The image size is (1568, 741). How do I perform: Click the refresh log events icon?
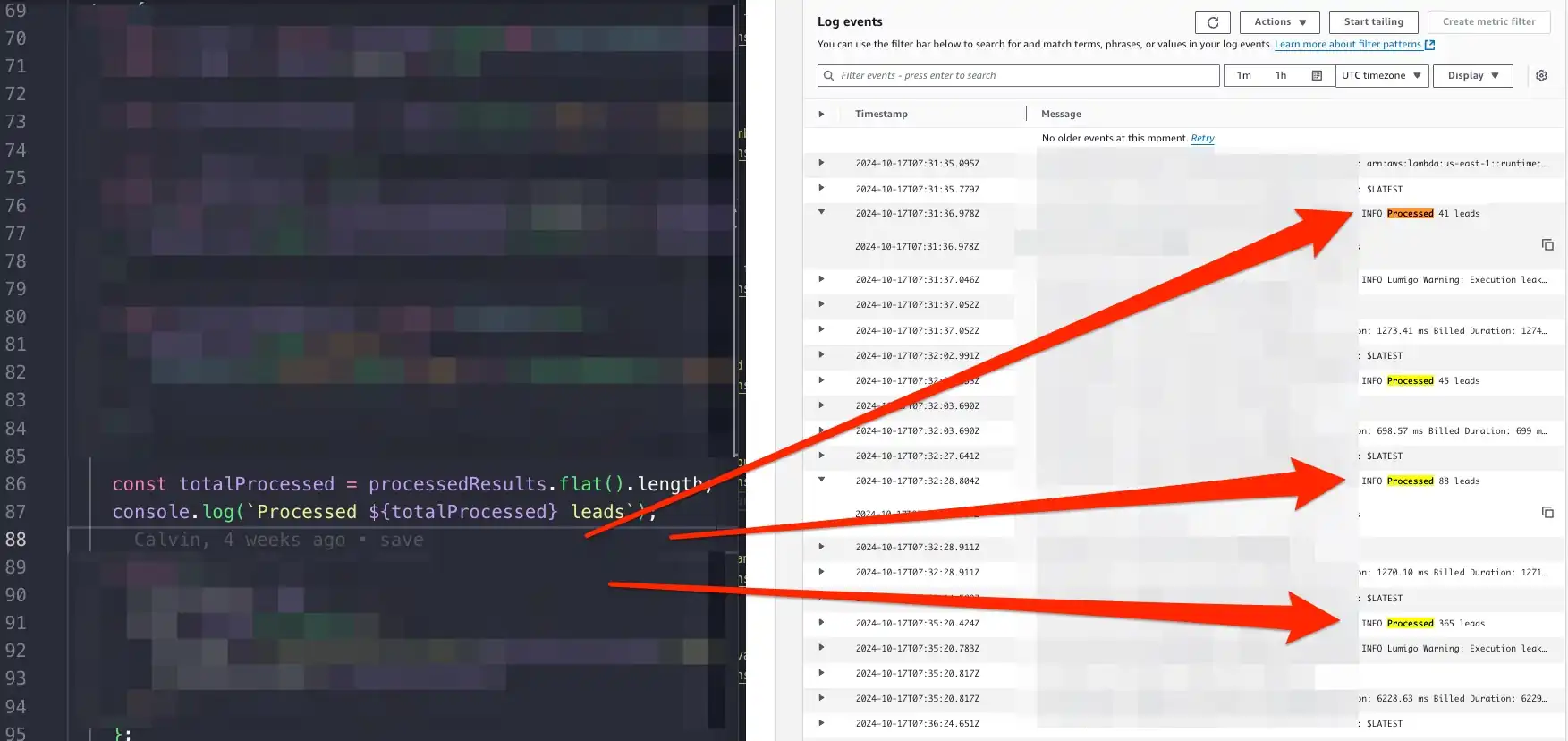coord(1212,22)
